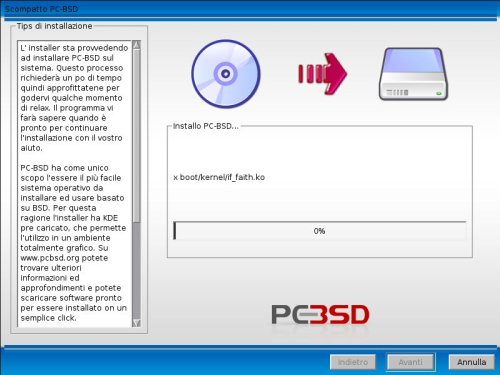Click the Tips di installazione heading
The image size is (500, 375).
[x=55, y=26]
